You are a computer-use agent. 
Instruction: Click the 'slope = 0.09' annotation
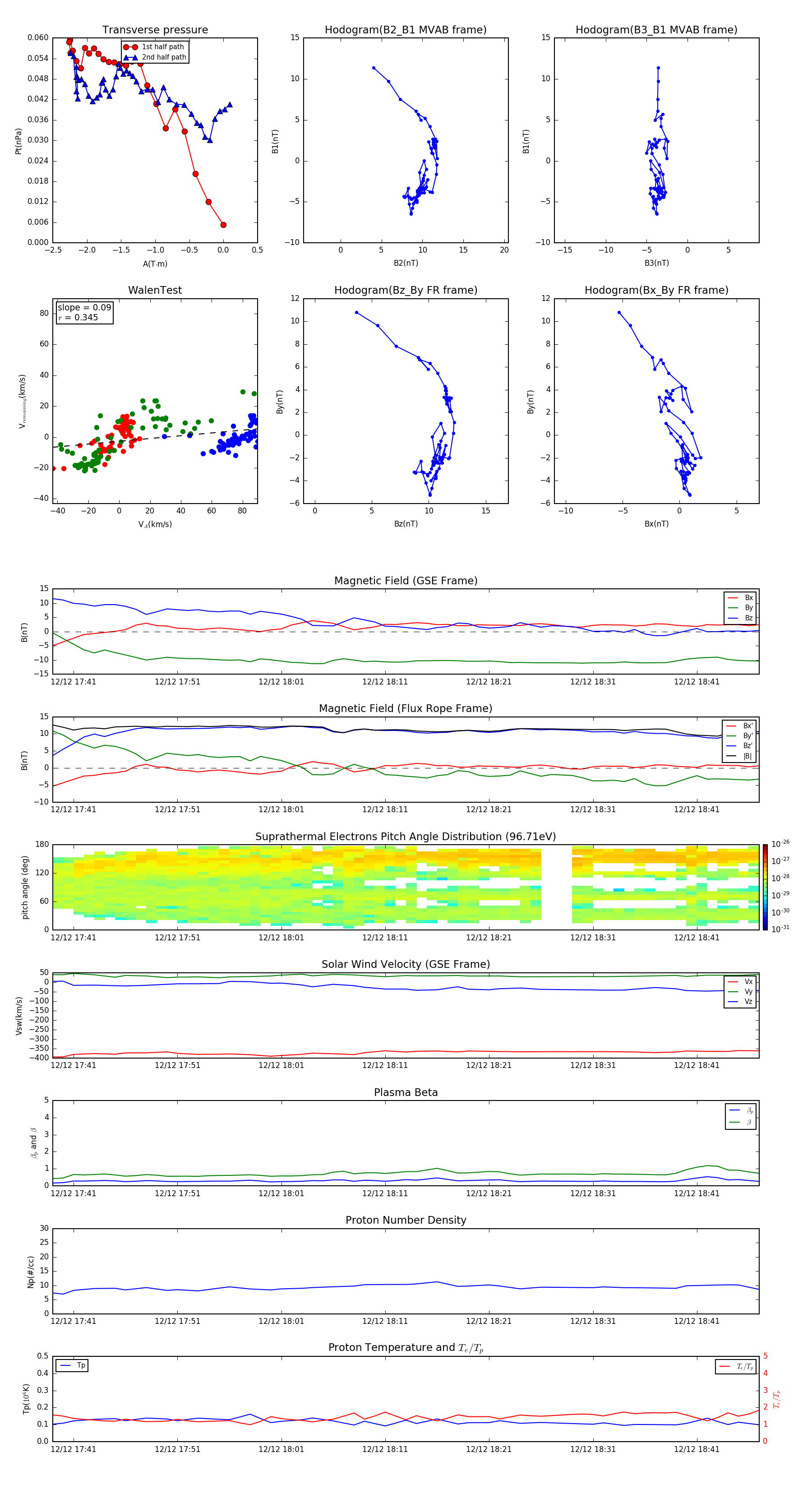coord(84,308)
